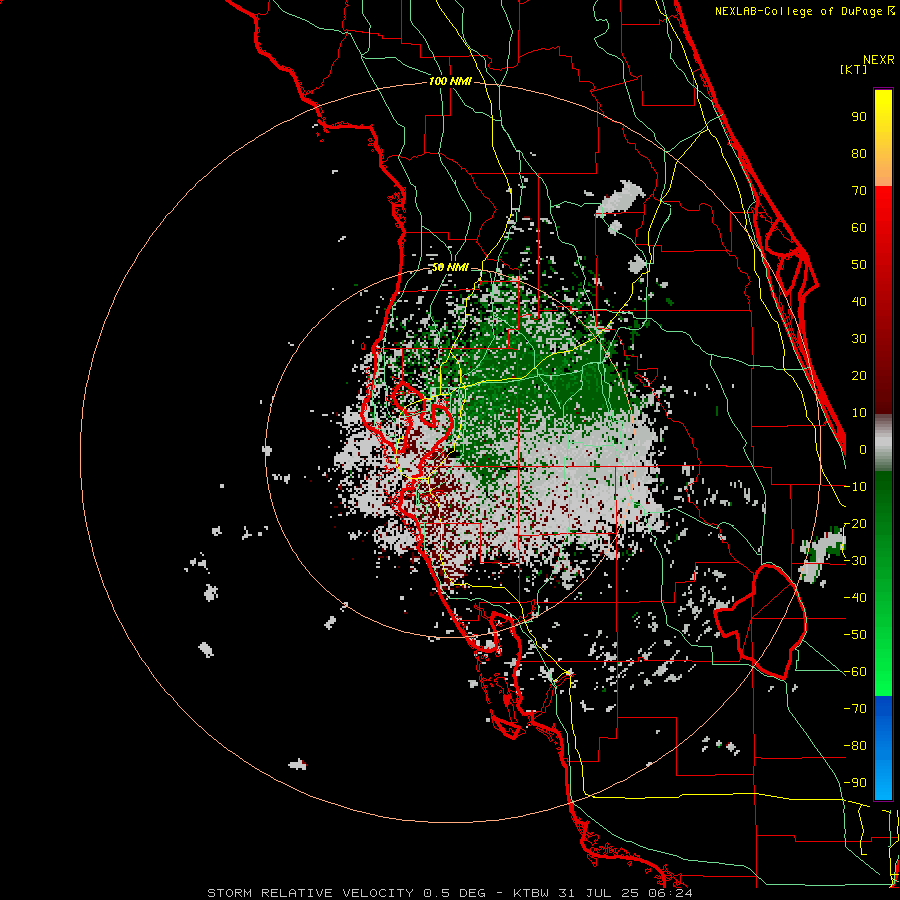Click the 0 value on the velocity scale
900x900 pixels.
point(863,450)
